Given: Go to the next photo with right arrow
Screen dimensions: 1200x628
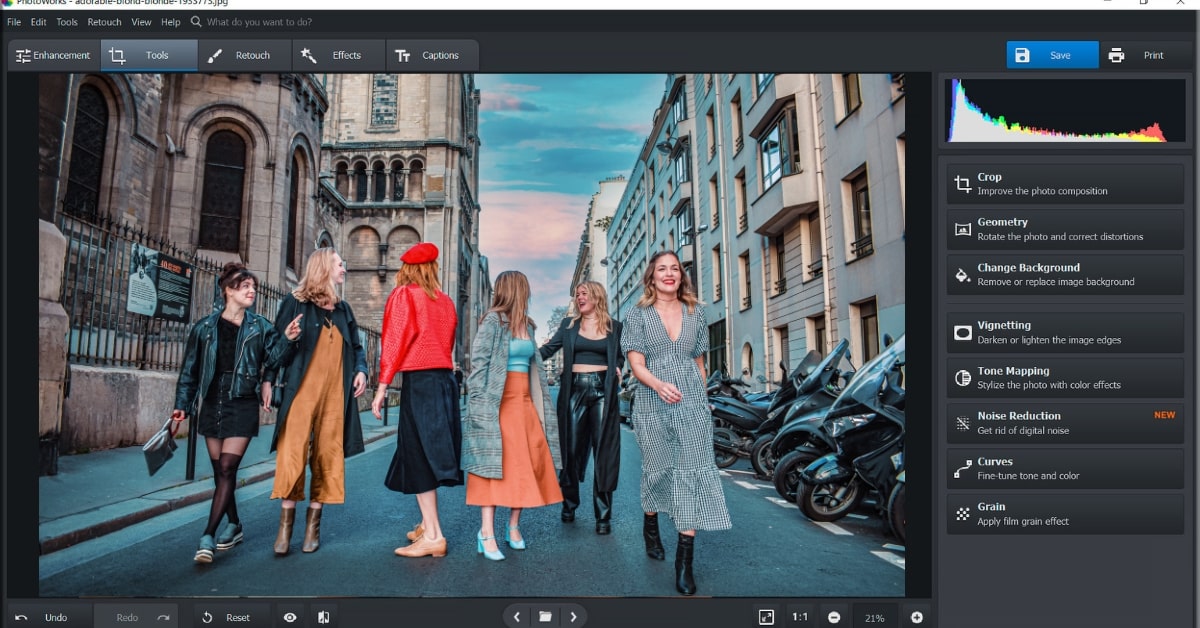Looking at the screenshot, I should (573, 617).
